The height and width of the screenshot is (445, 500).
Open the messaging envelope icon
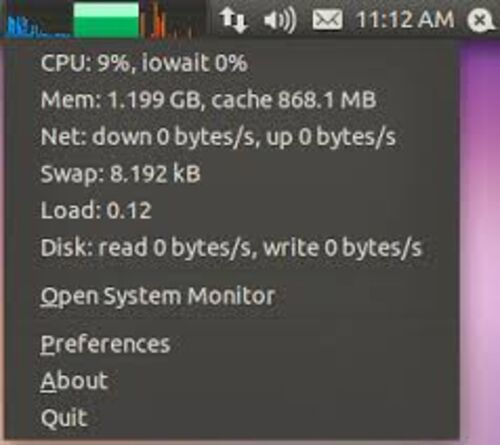327,19
